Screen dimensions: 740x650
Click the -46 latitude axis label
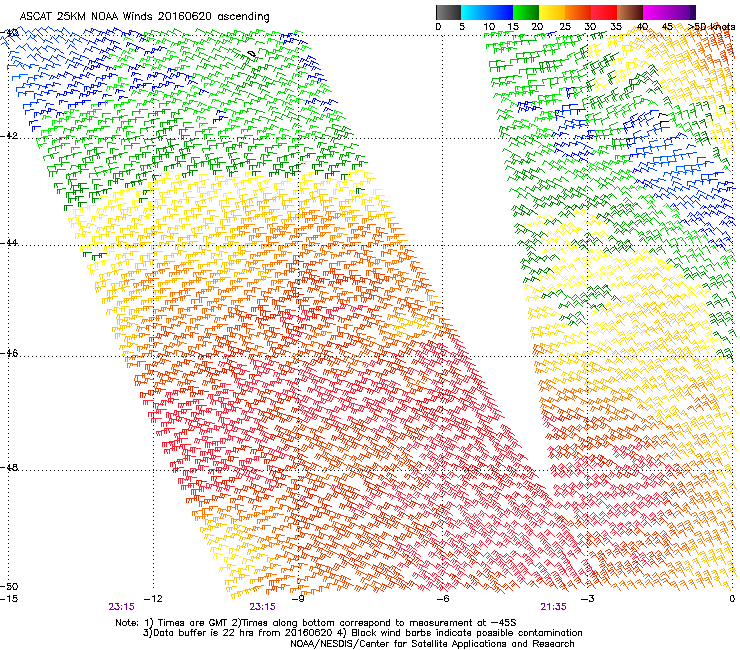10,353
